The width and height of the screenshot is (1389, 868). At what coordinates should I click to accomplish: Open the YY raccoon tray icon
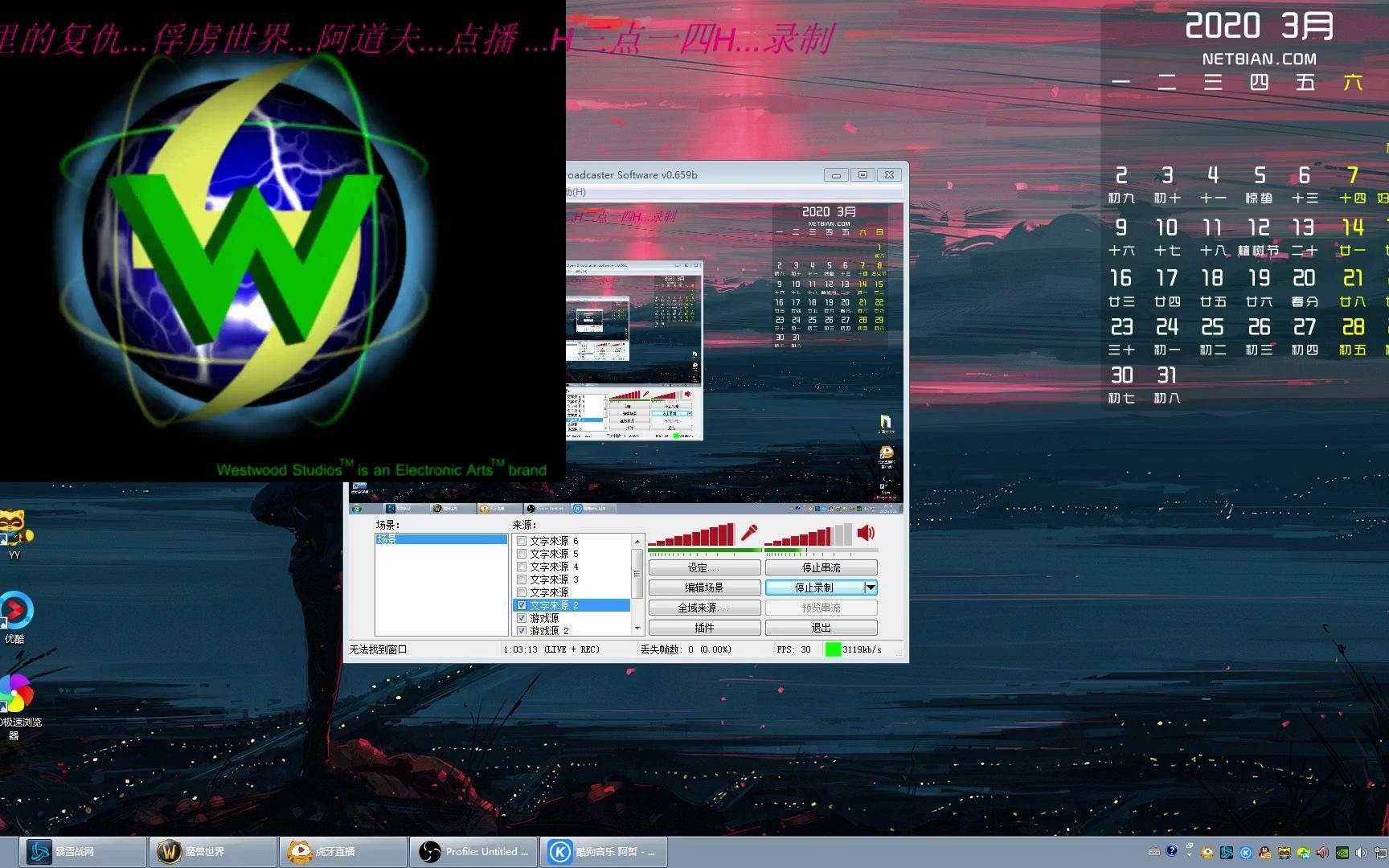pos(1285,853)
